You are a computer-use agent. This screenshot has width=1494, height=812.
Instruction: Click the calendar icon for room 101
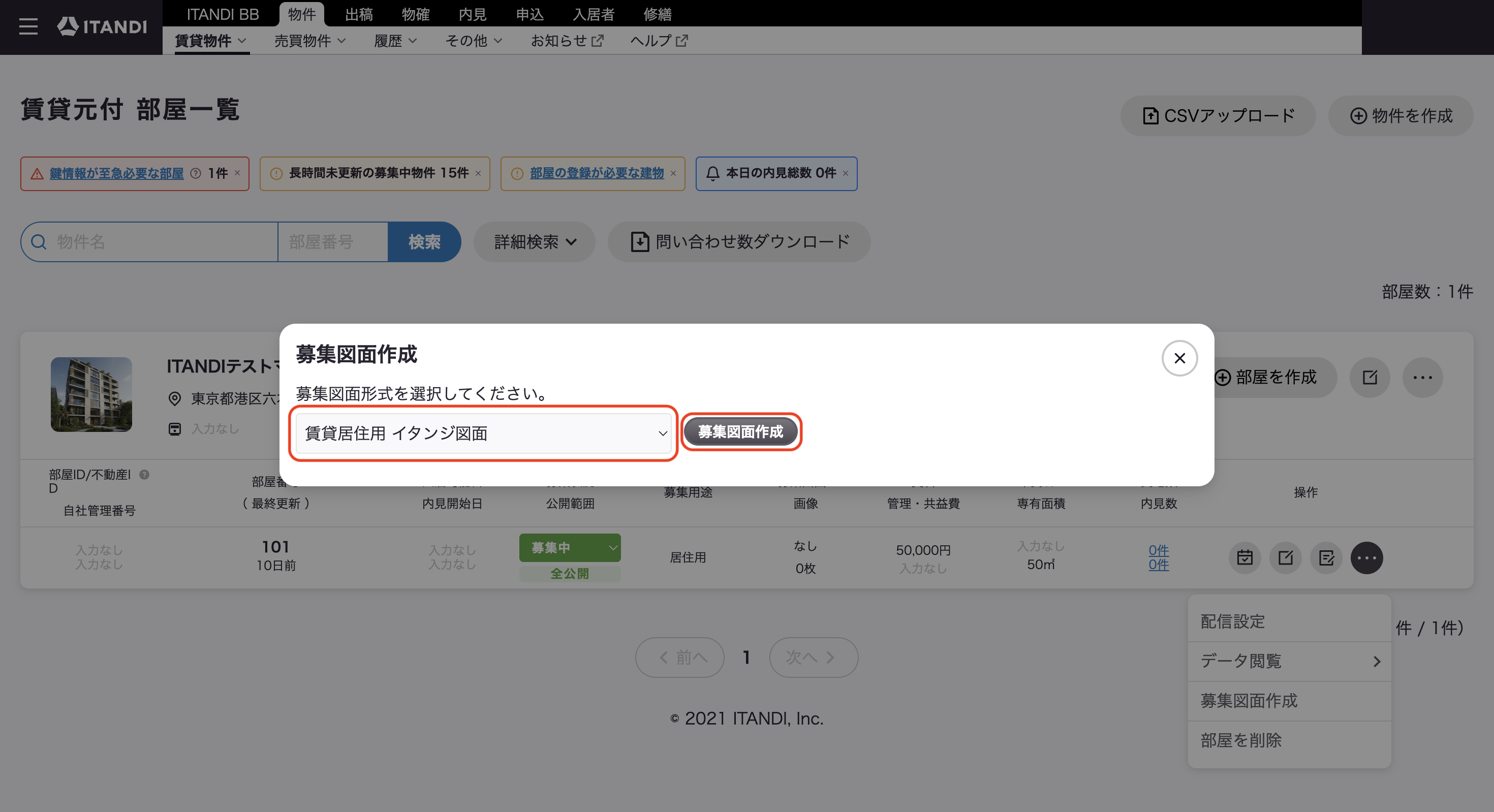[1244, 558]
